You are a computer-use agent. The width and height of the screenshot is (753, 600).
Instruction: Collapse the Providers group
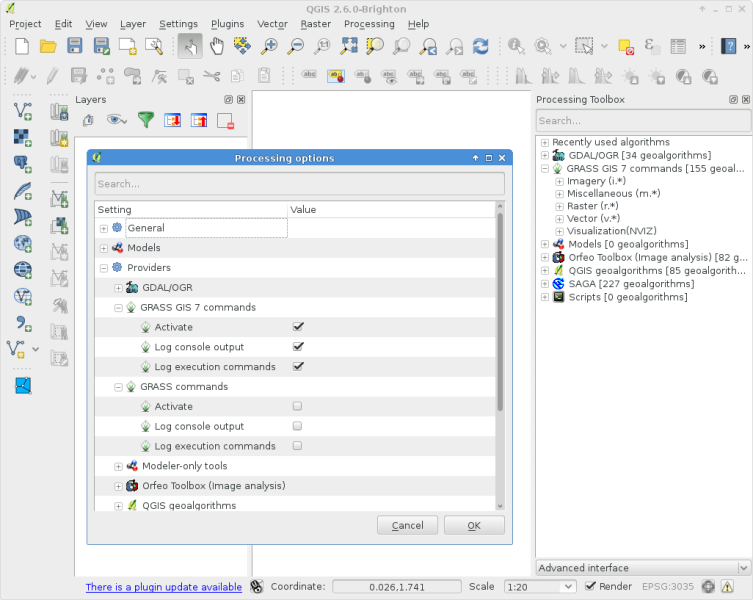coord(104,268)
